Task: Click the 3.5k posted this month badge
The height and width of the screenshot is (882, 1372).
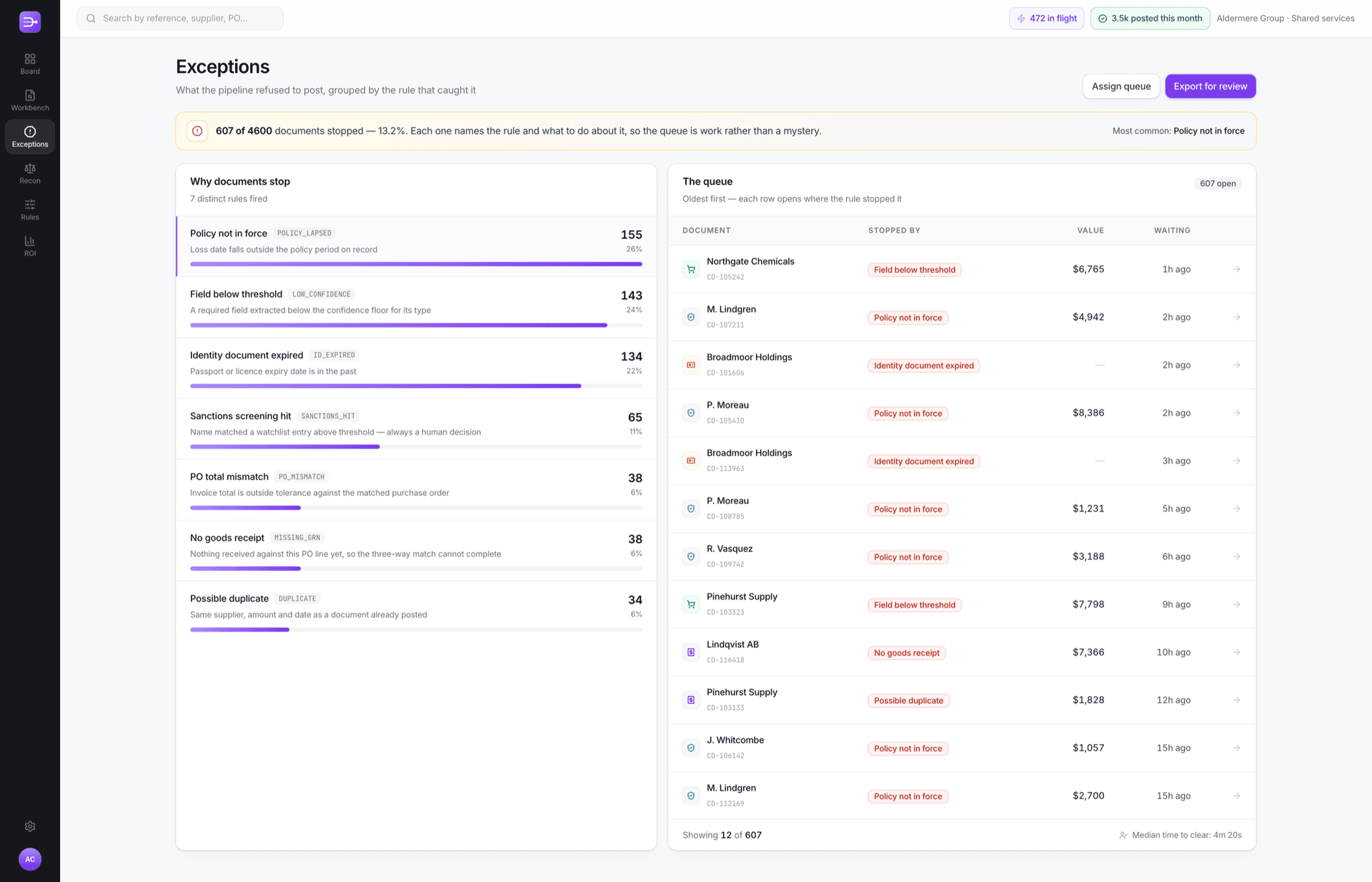Action: tap(1150, 19)
